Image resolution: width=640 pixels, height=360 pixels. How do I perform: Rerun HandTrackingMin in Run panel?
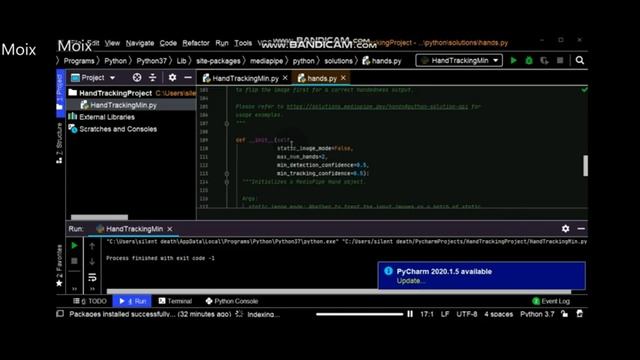[74, 245]
